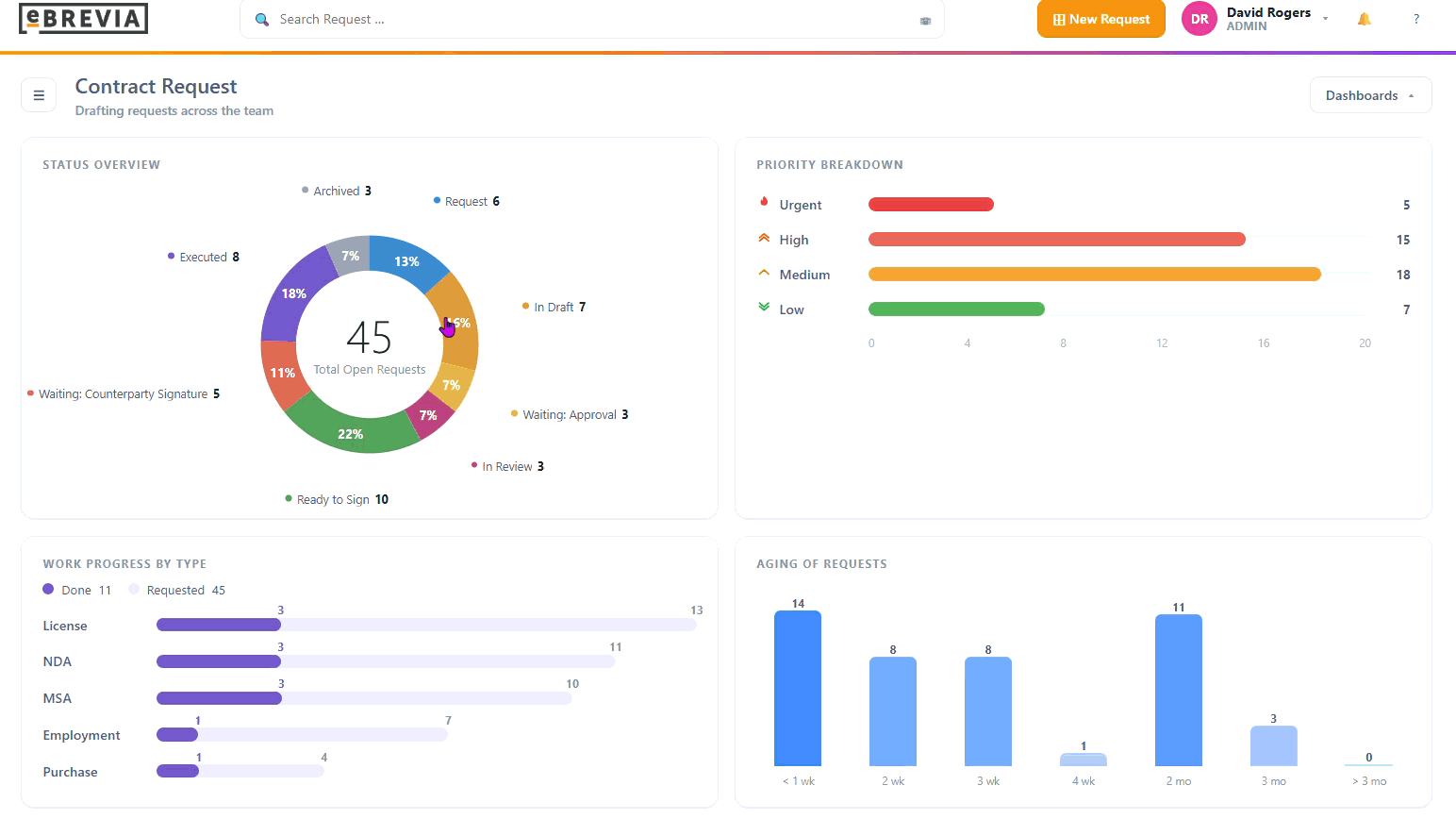
Task: Open the notifications bell
Action: click(1364, 19)
